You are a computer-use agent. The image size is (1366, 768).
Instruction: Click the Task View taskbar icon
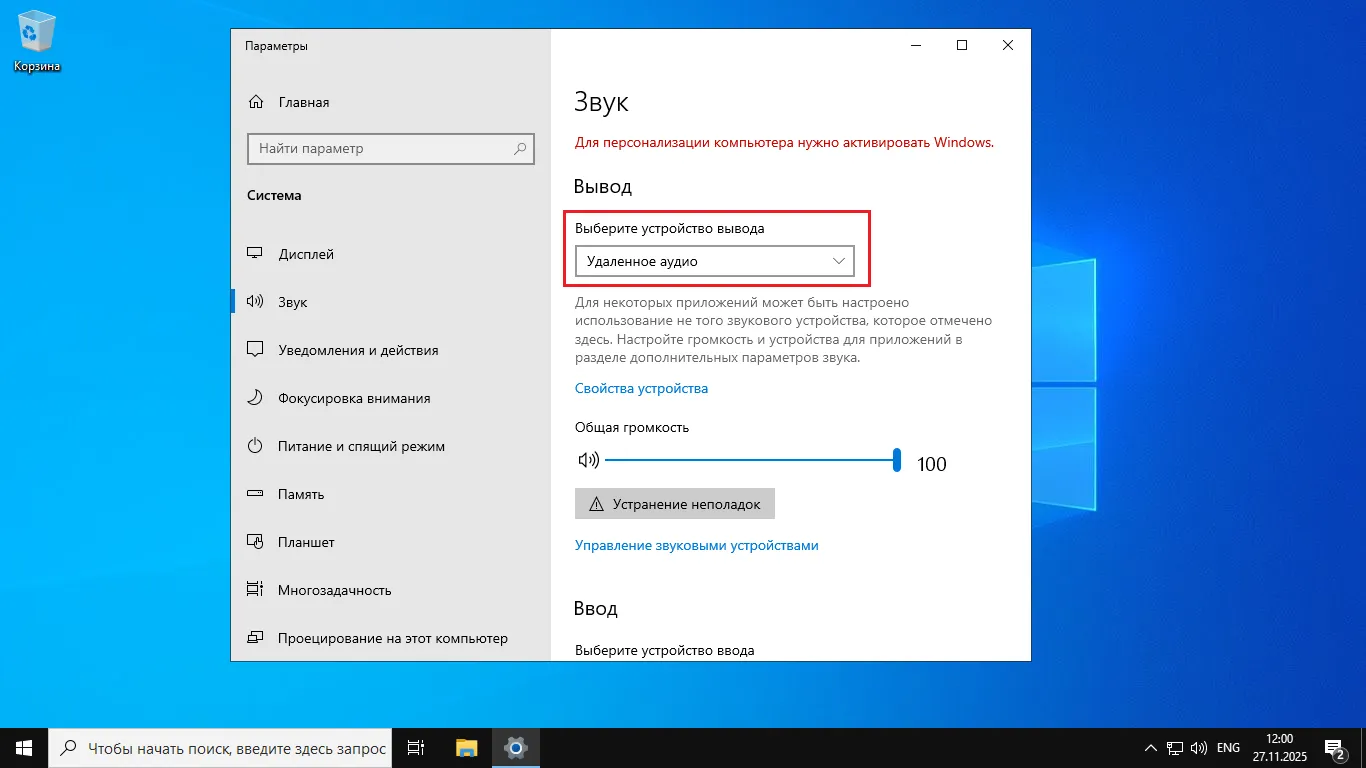pos(417,748)
